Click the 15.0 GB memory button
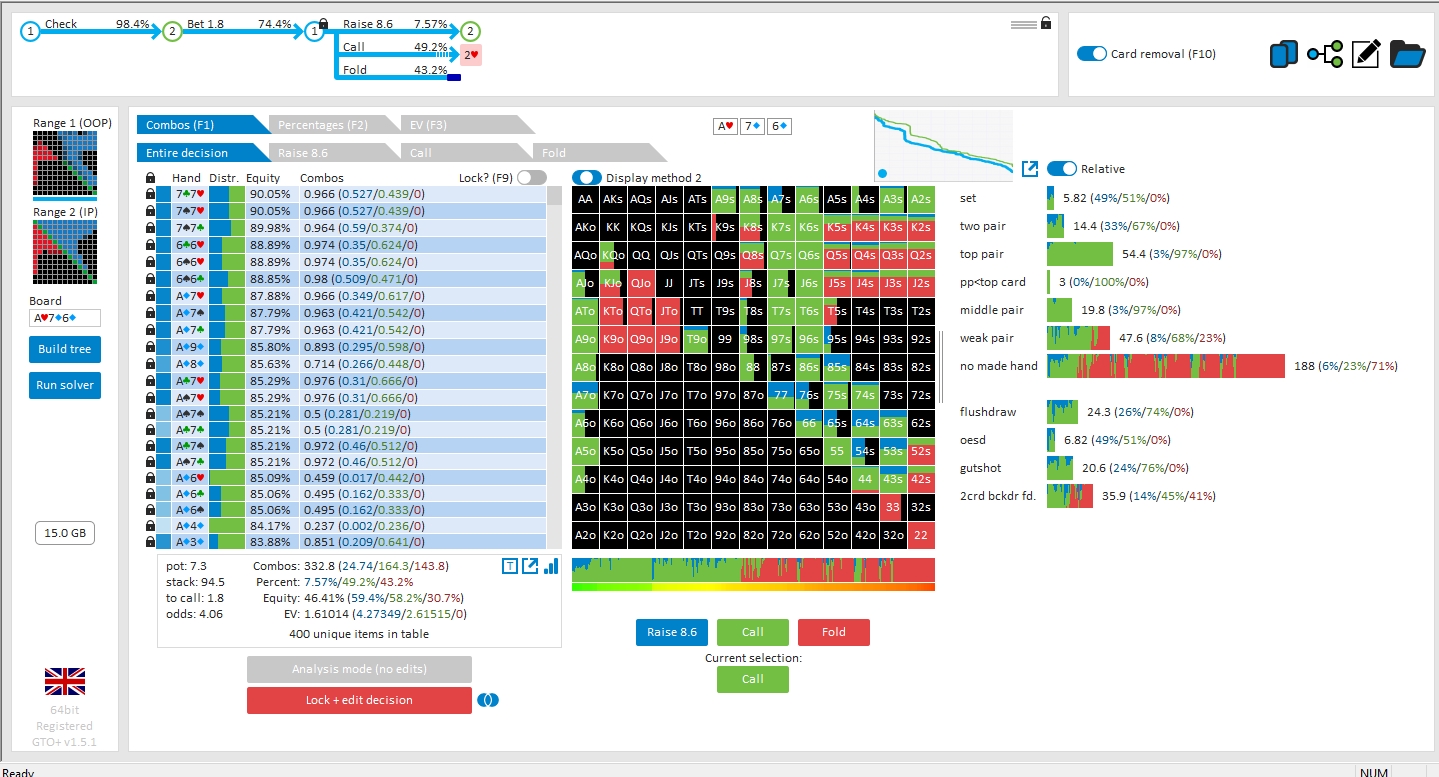Screen dimensions: 1439x777 point(65,533)
